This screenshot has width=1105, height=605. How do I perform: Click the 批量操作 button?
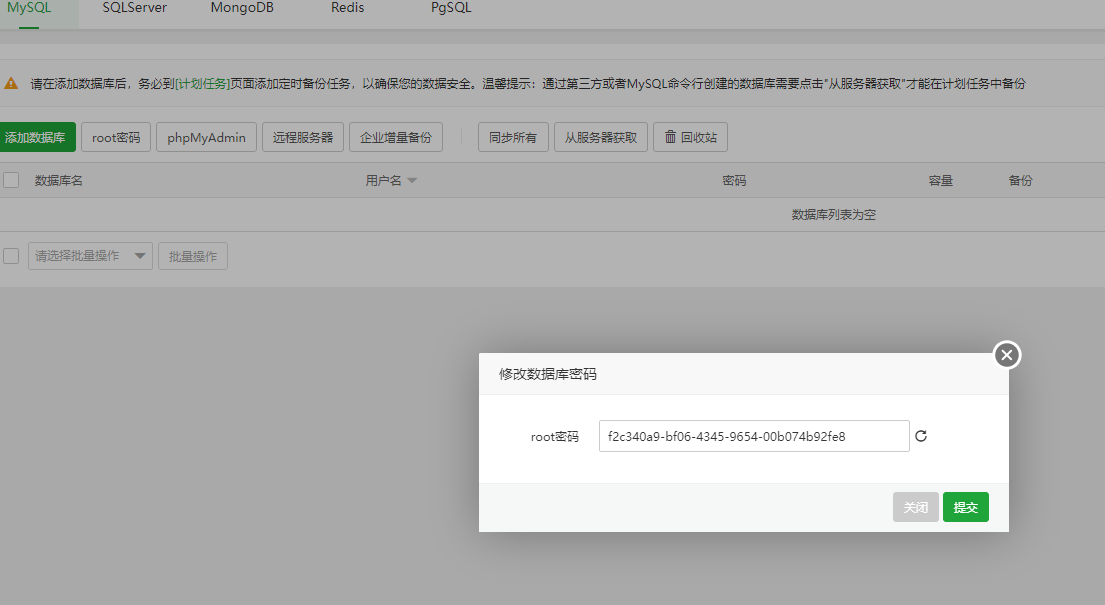point(193,255)
